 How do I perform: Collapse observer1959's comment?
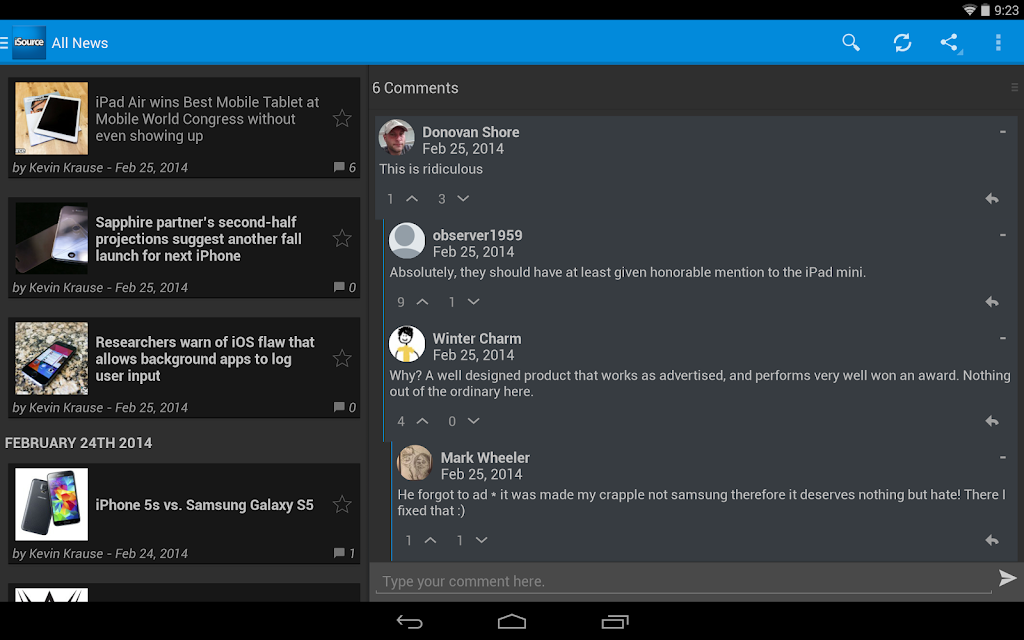click(x=1002, y=235)
